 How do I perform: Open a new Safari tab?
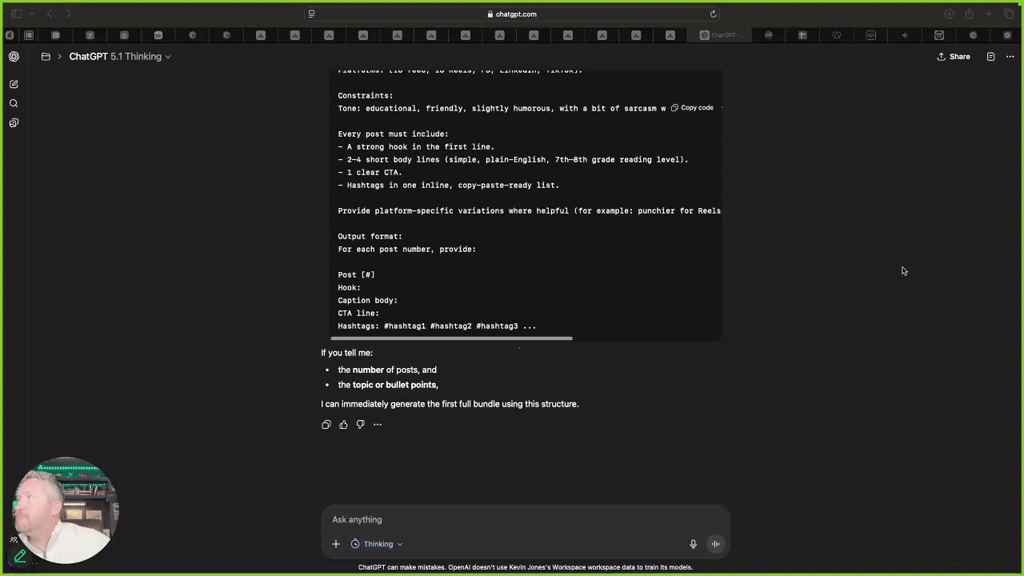989,14
